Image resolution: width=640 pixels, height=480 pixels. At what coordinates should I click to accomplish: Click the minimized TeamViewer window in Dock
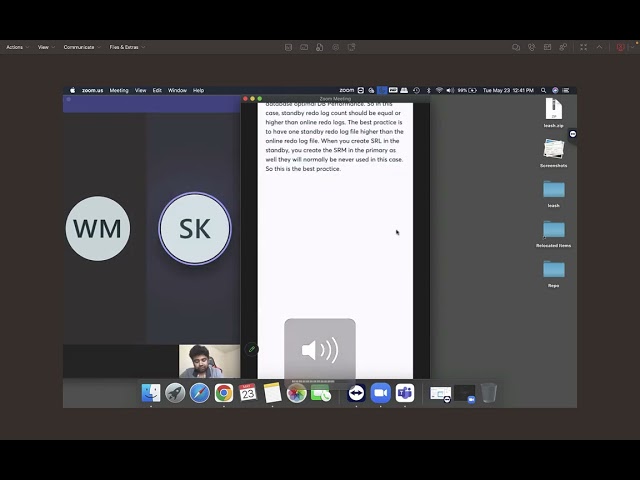tap(440, 394)
